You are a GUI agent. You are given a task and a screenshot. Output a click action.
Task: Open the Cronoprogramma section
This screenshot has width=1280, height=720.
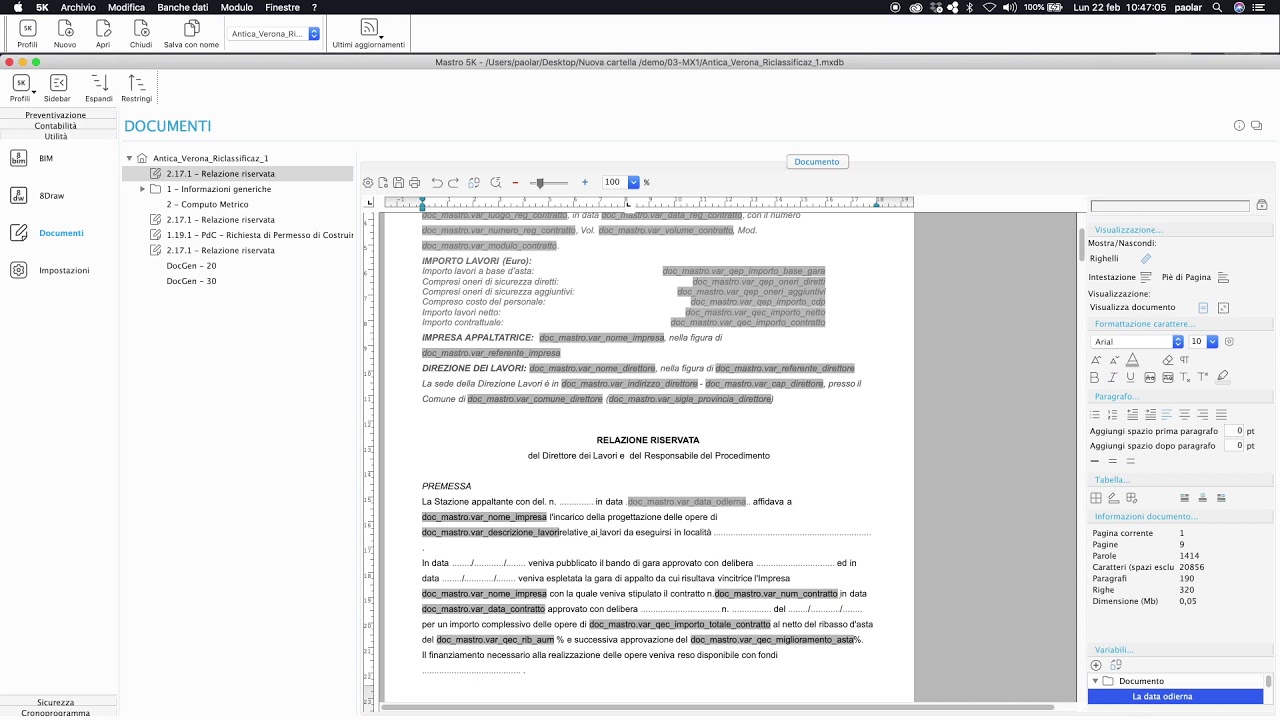[x=56, y=713]
